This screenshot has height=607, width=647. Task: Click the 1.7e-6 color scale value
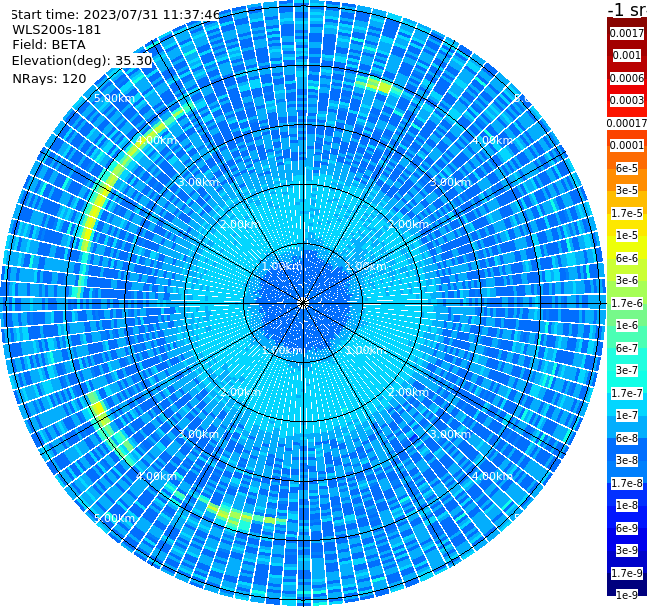[627, 303]
